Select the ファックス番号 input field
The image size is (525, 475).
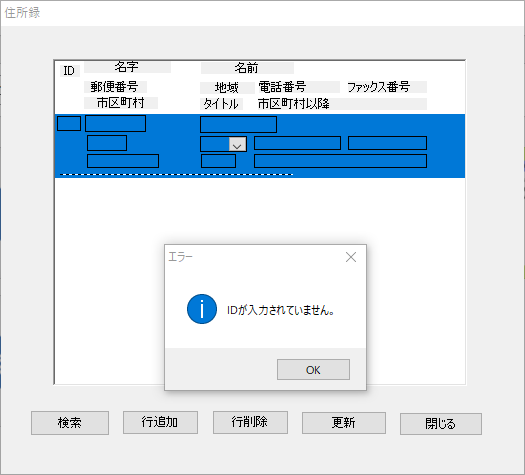tap(387, 143)
